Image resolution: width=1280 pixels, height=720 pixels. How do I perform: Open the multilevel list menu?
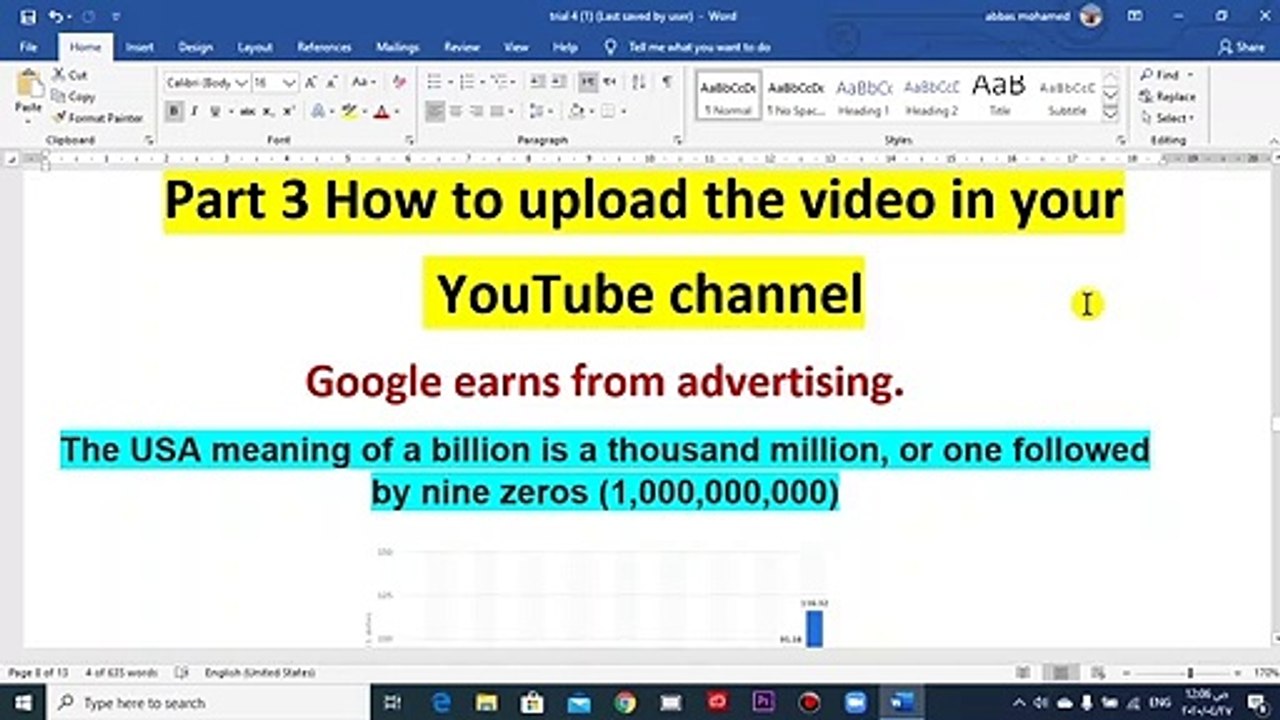click(502, 82)
